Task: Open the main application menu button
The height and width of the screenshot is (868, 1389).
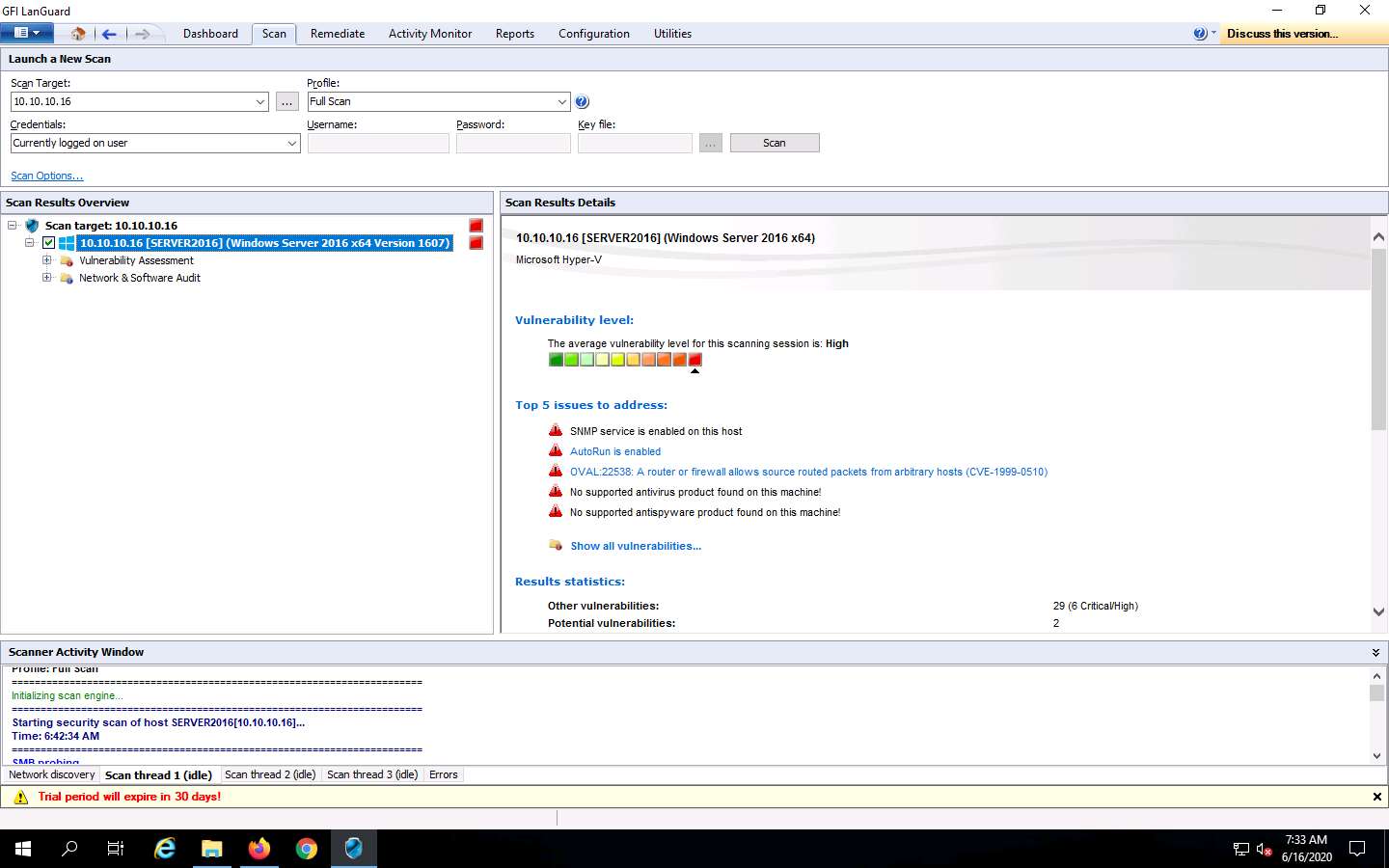Action: tap(26, 33)
